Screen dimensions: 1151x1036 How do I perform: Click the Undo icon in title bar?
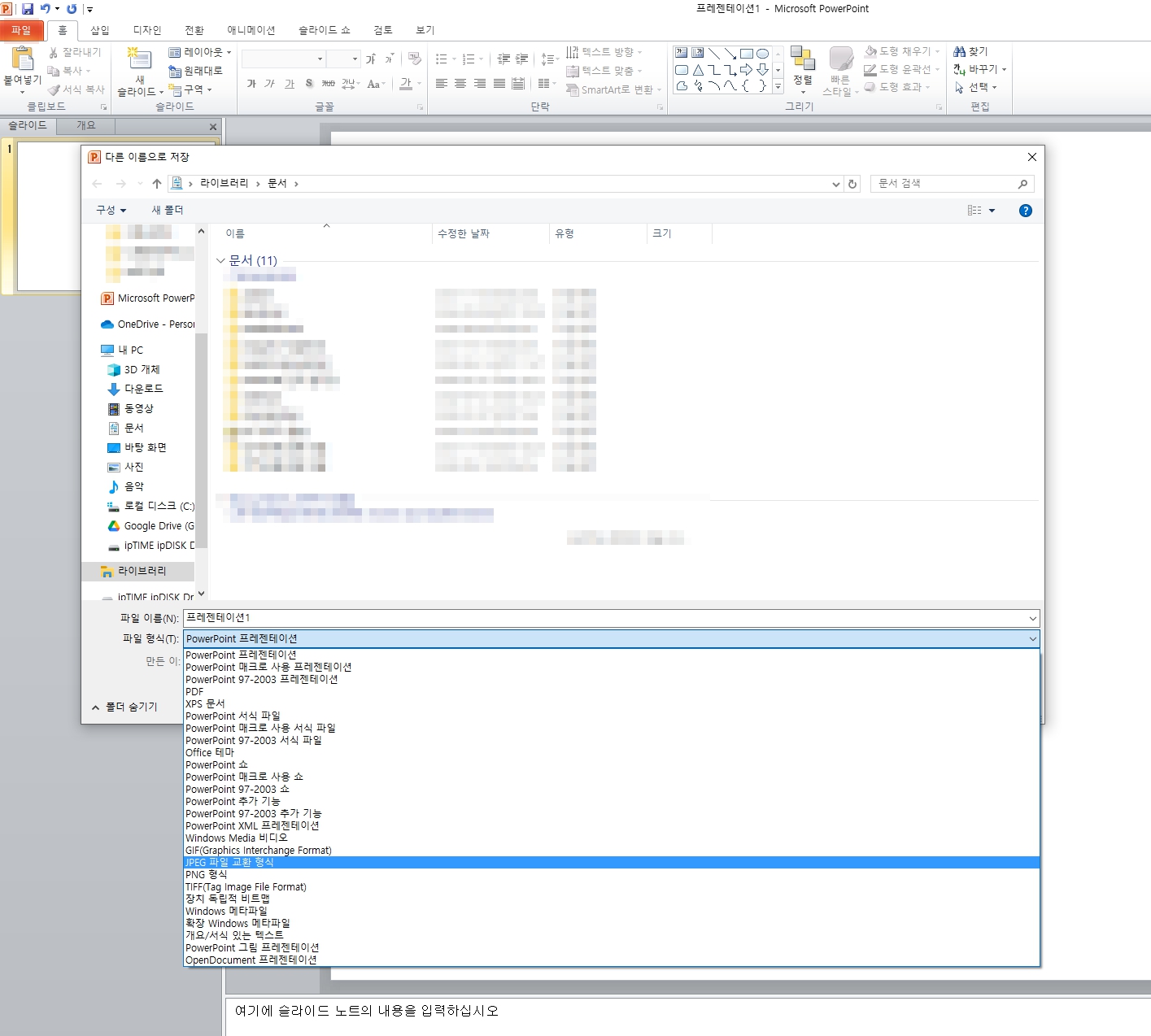click(46, 9)
